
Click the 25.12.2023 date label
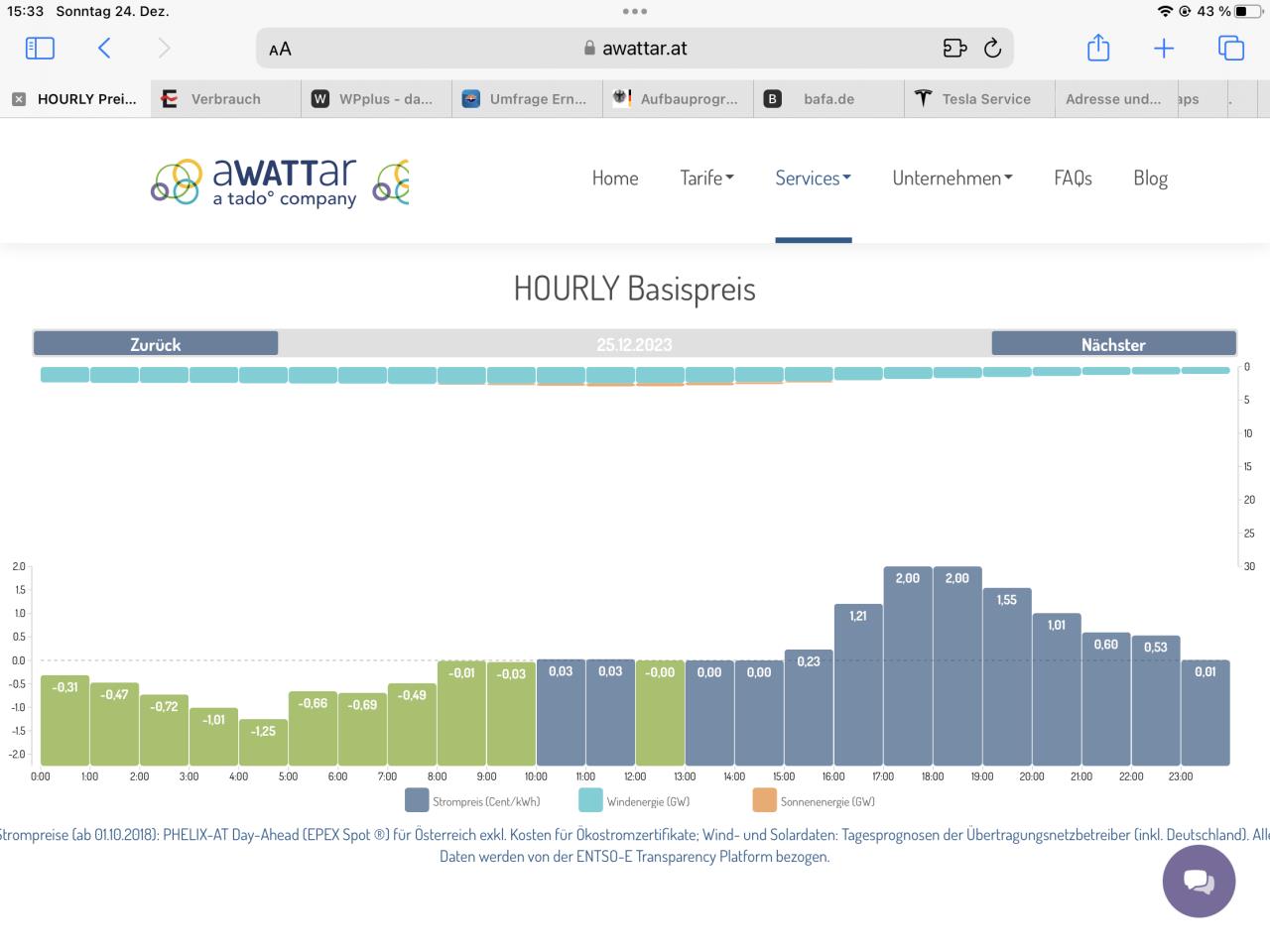tap(634, 344)
